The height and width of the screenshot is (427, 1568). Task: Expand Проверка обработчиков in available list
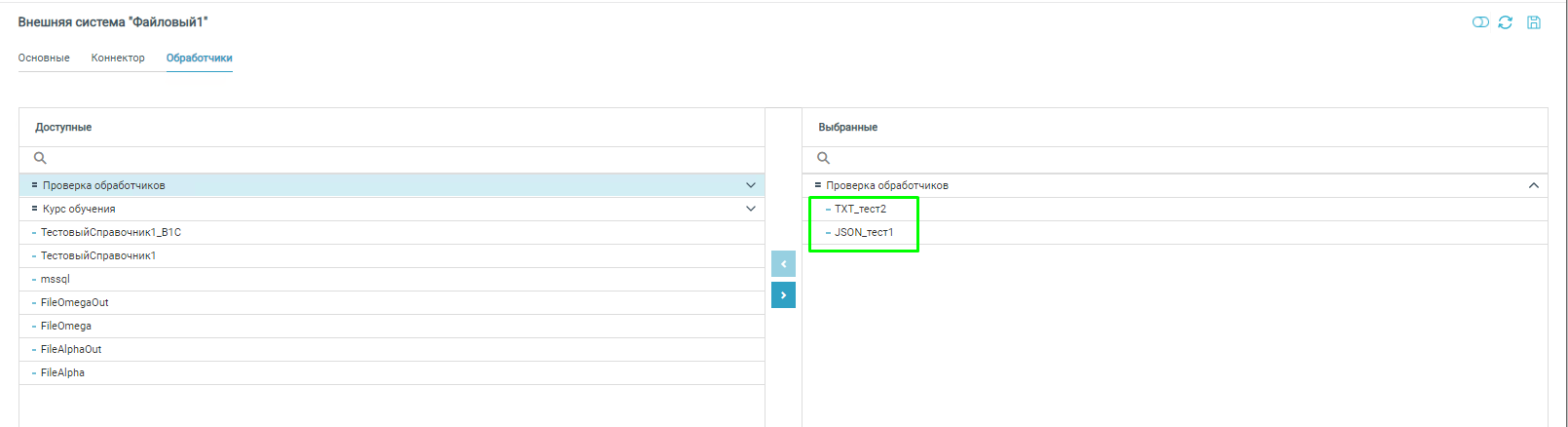pos(750,185)
